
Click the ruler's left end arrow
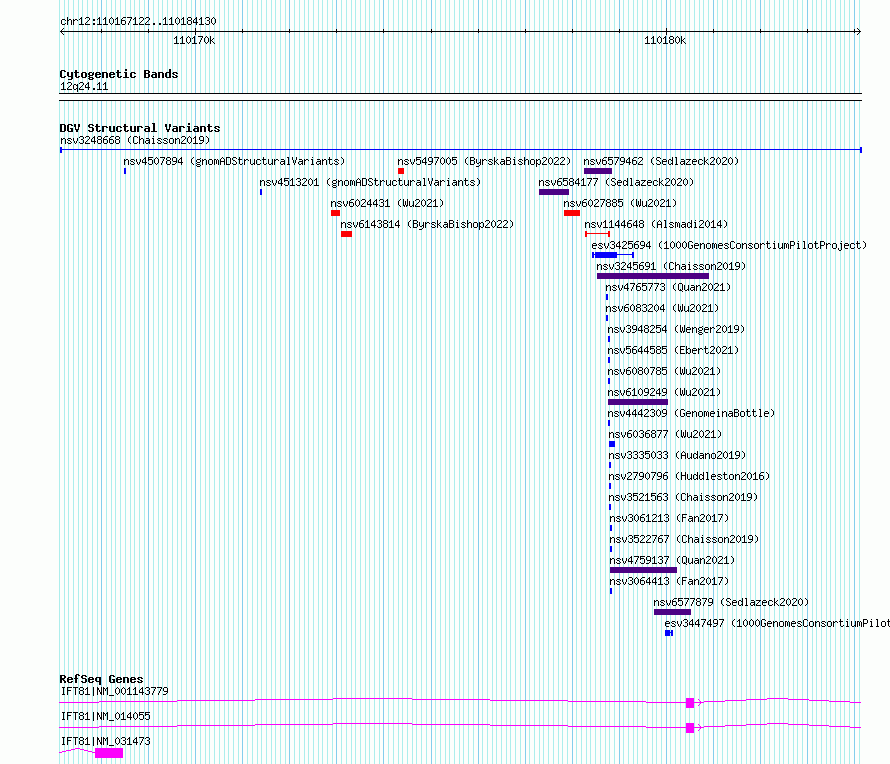(62, 32)
